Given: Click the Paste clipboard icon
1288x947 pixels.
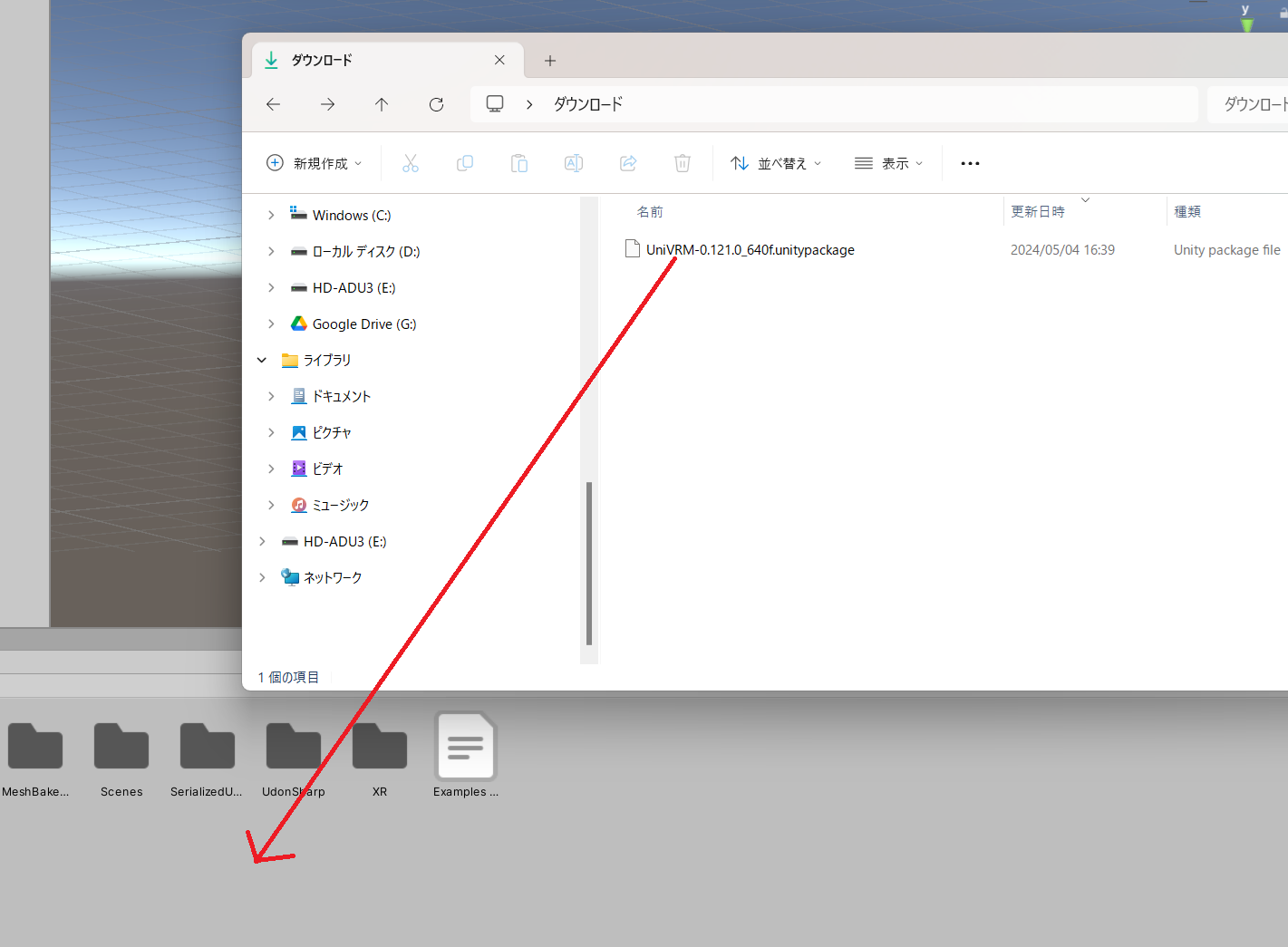Looking at the screenshot, I should point(519,163).
